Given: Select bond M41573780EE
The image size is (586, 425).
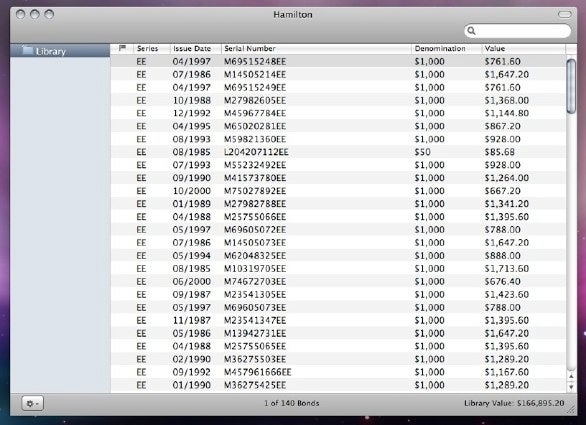Looking at the screenshot, I should (x=338, y=178).
